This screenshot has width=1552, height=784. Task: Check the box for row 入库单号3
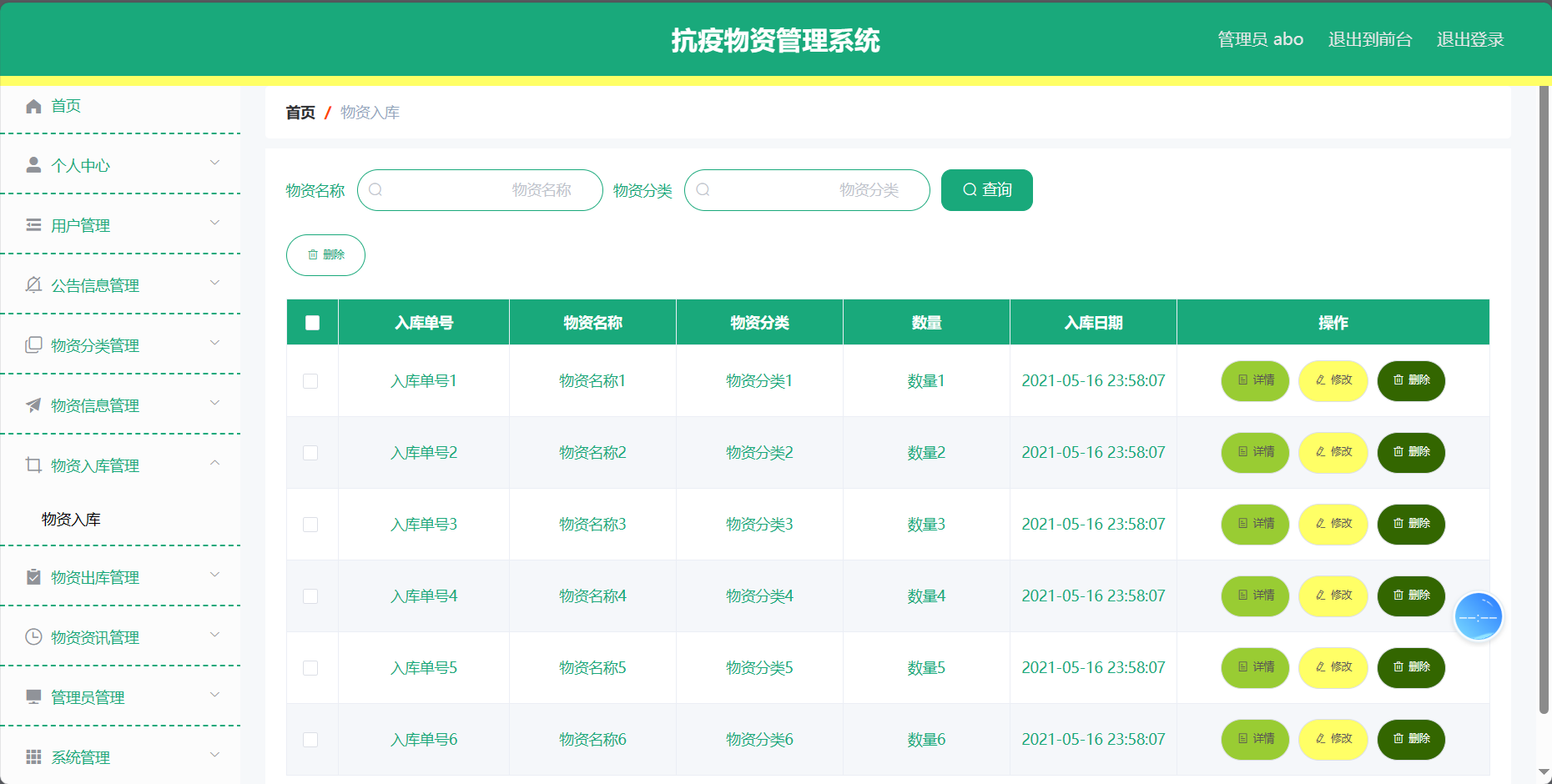click(310, 525)
